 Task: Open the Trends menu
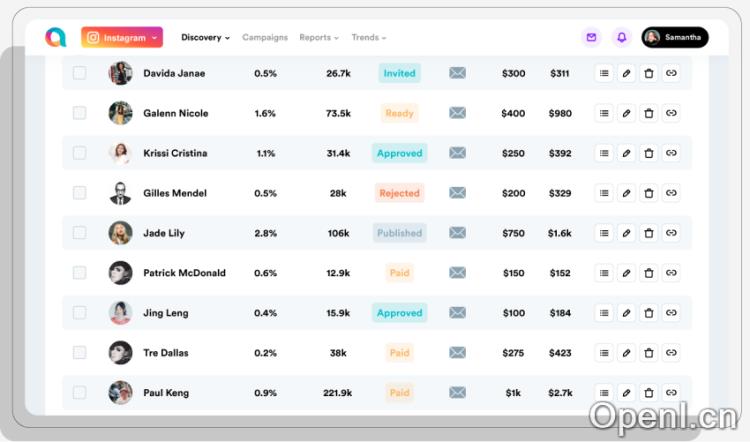[368, 37]
